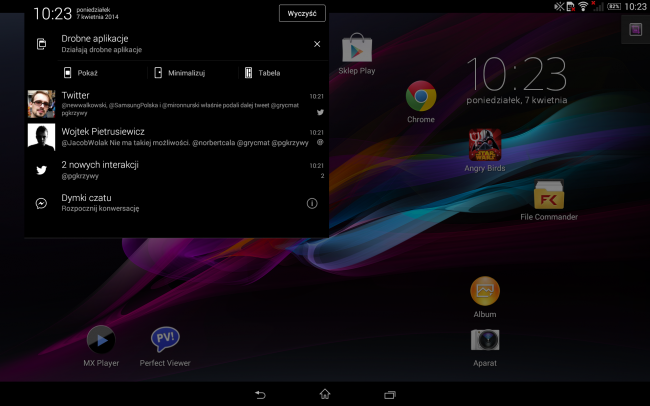
Task: Tap the Drobne aplikacje small apps icon
Action: [41, 44]
